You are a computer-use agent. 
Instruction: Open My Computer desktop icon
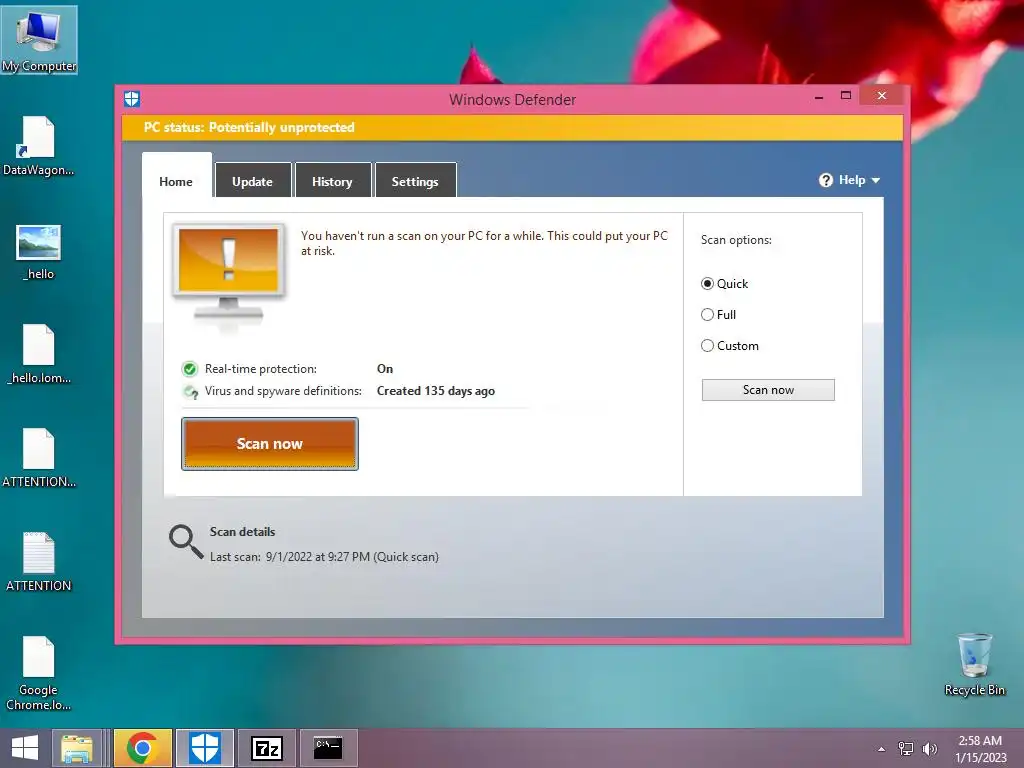[x=39, y=39]
